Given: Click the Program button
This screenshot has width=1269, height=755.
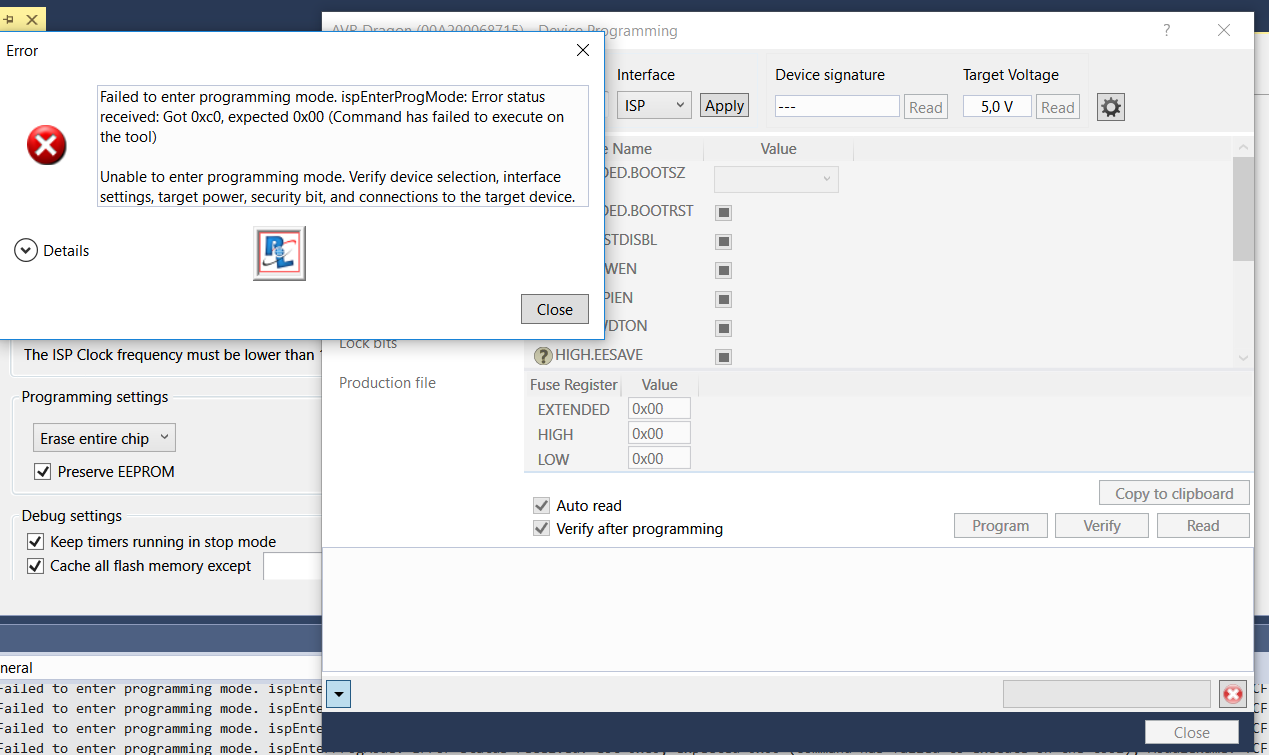Looking at the screenshot, I should [x=1000, y=526].
